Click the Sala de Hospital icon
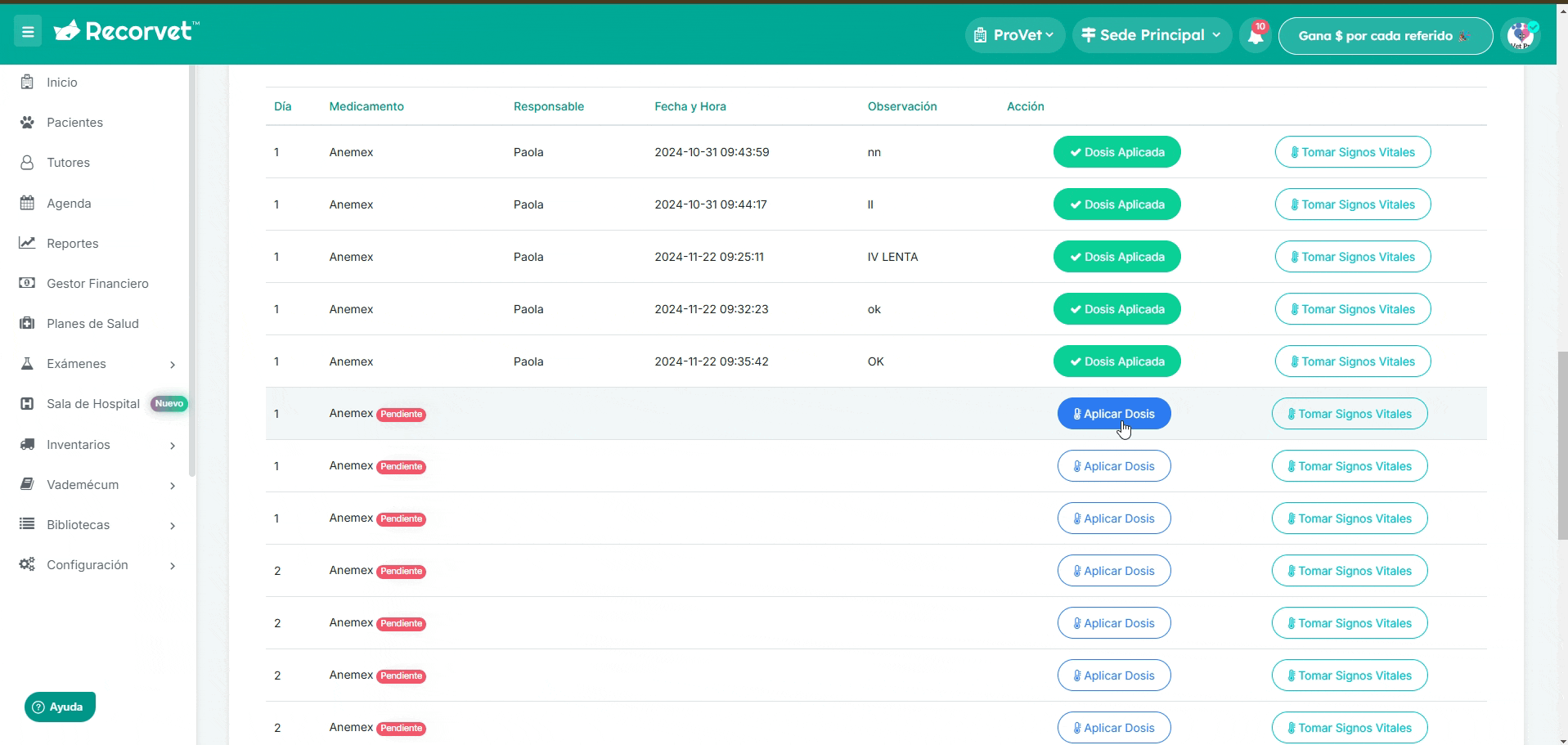The height and width of the screenshot is (745, 1568). tap(27, 403)
